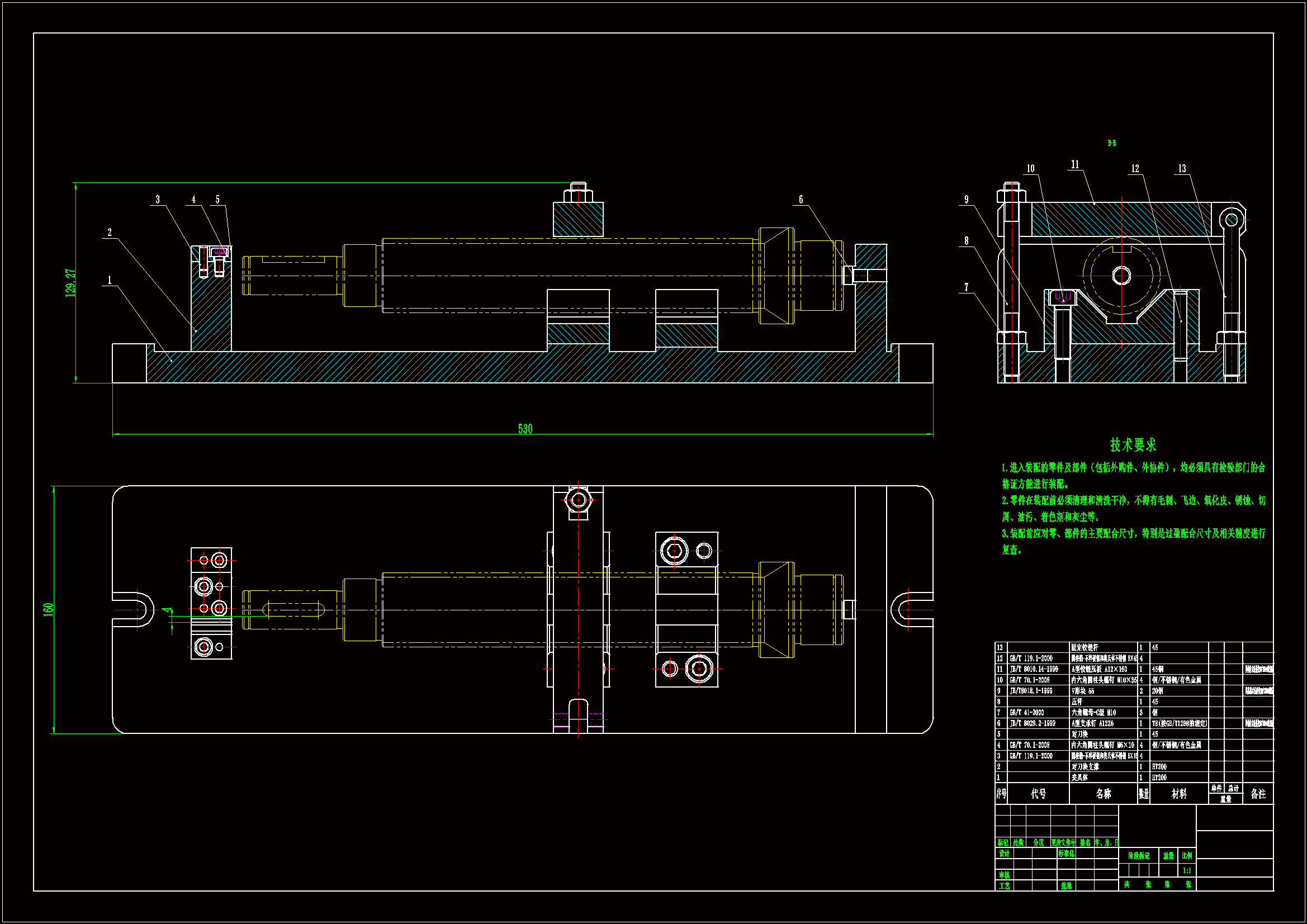Click part balloon number 6
The height and width of the screenshot is (924, 1307).
(801, 199)
